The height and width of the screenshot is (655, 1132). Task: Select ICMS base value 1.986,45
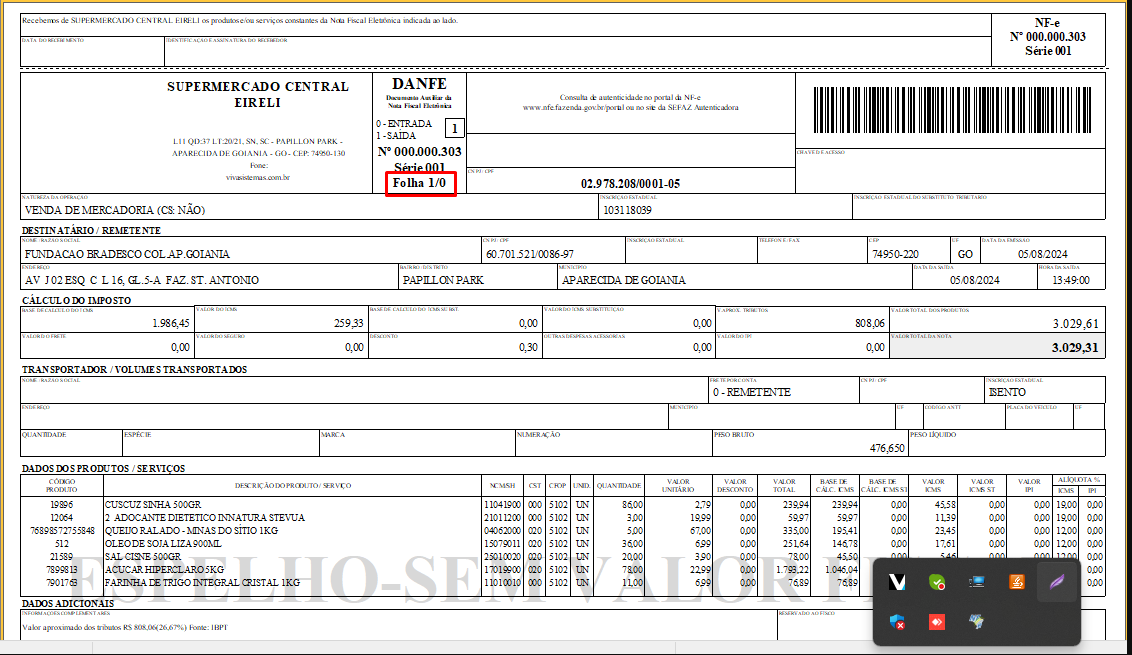[170, 324]
